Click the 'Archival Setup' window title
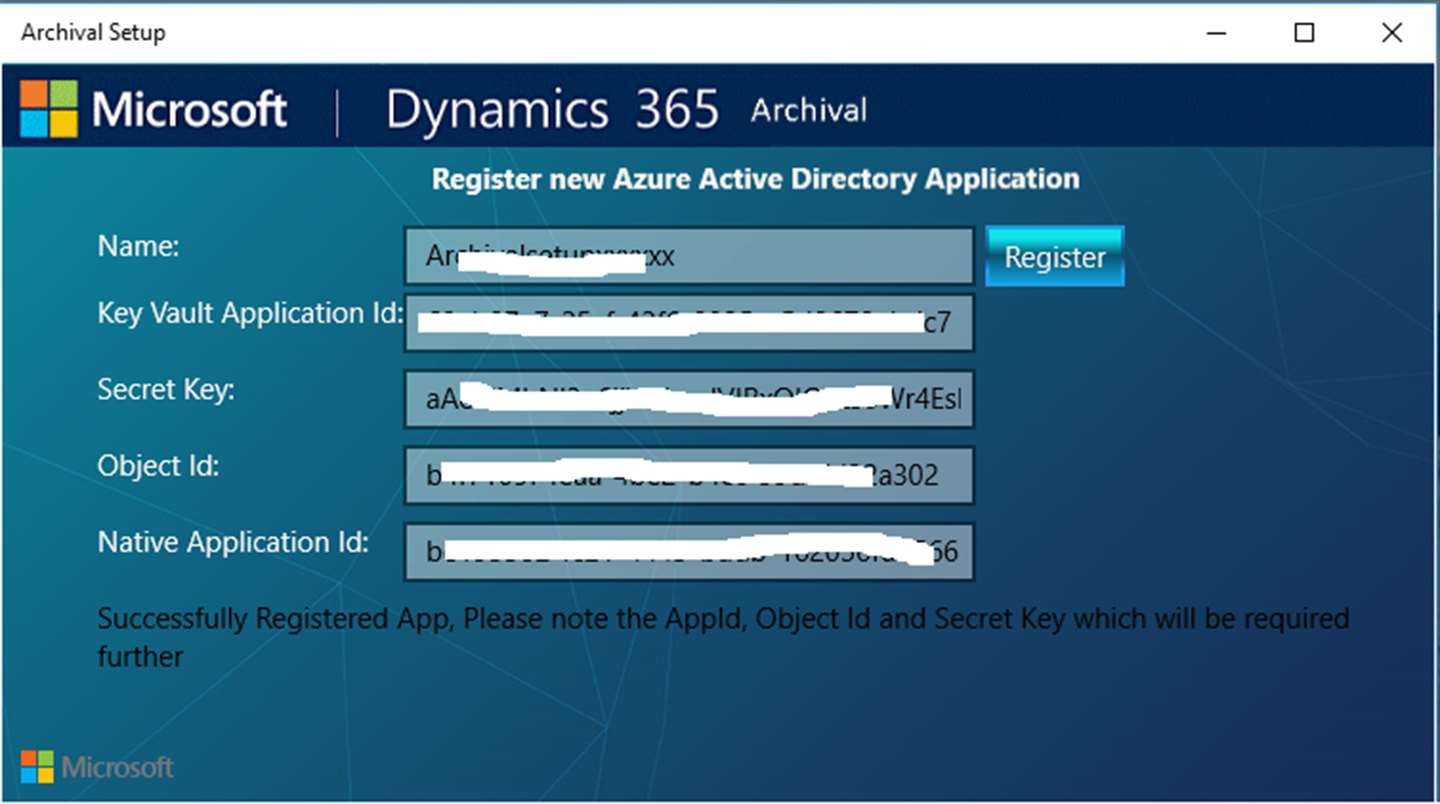This screenshot has width=1440, height=804. pyautogui.click(x=93, y=32)
